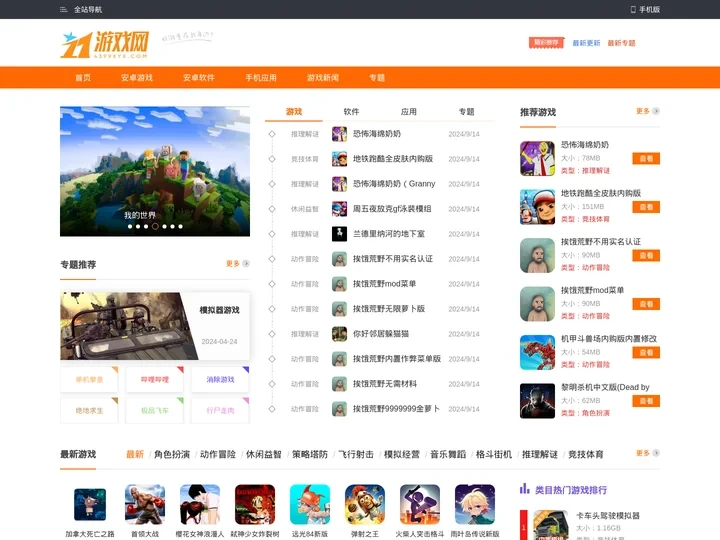The height and width of the screenshot is (540, 720).
Task: Click the 地铁跑酷全皮肤内购版 list icon
Action: click(x=339, y=159)
